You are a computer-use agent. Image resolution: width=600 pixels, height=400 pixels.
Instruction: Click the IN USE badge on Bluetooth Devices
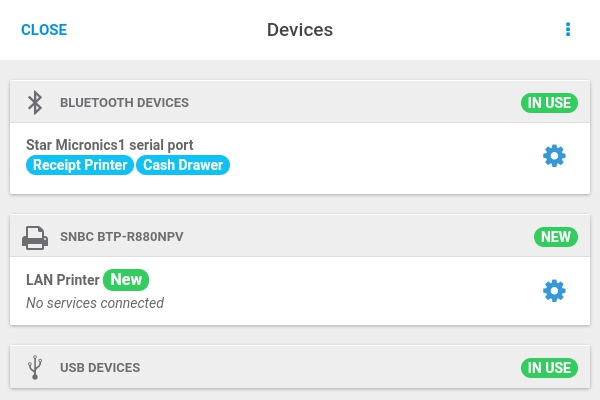coord(549,103)
